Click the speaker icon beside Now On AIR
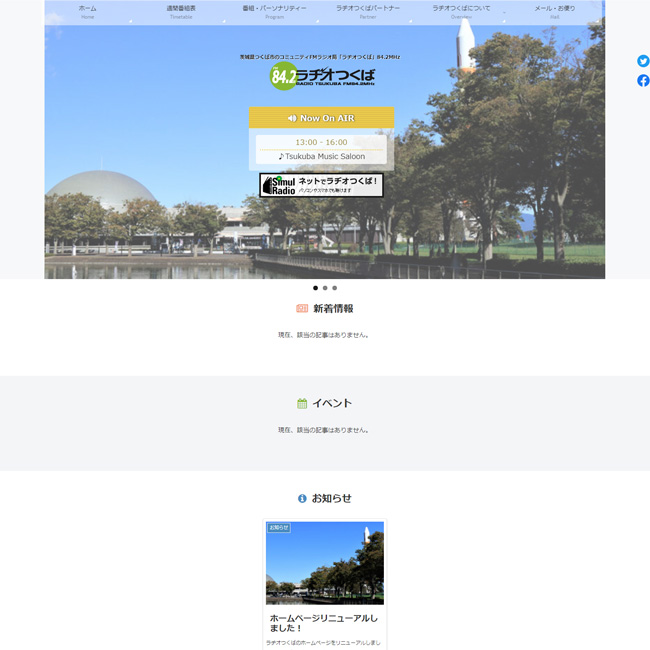This screenshot has width=650, height=650. pos(292,118)
